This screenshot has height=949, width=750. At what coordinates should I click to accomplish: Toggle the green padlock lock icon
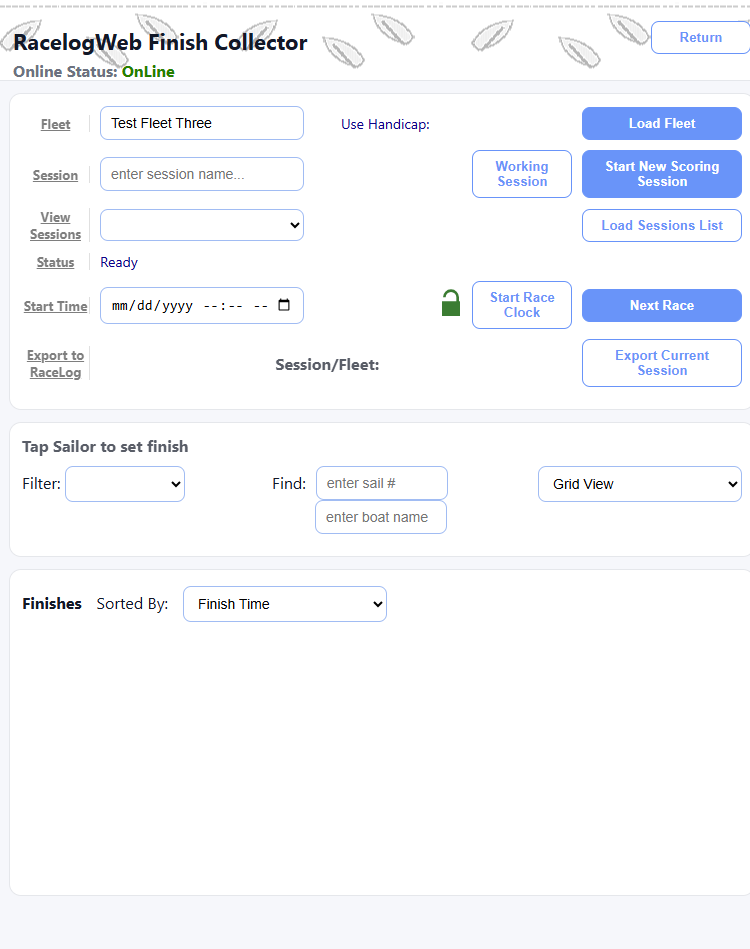point(450,303)
